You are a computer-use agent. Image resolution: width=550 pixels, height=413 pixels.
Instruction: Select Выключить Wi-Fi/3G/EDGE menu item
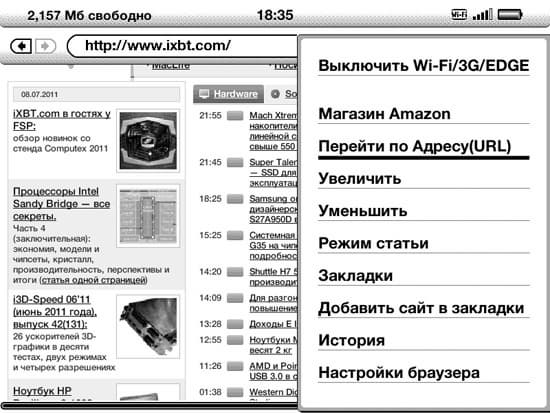click(x=424, y=66)
